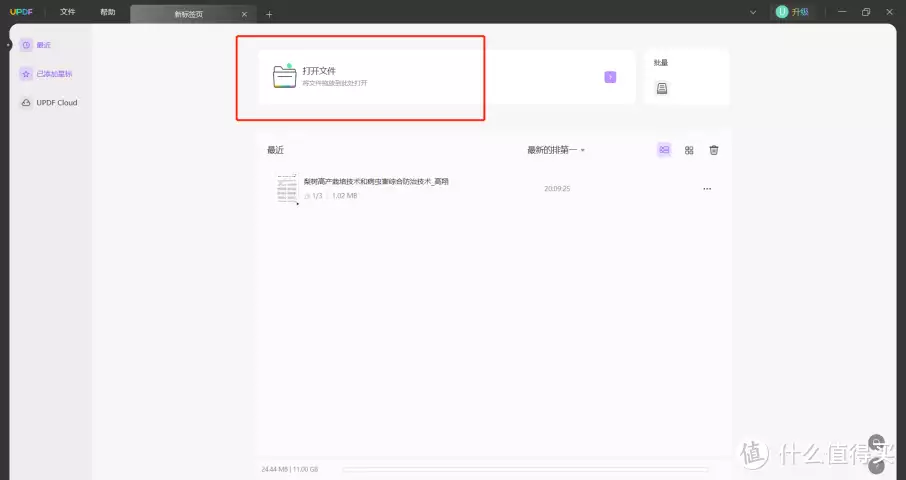The height and width of the screenshot is (480, 906).
Task: Switch to grid thumbnail view
Action: 689,150
